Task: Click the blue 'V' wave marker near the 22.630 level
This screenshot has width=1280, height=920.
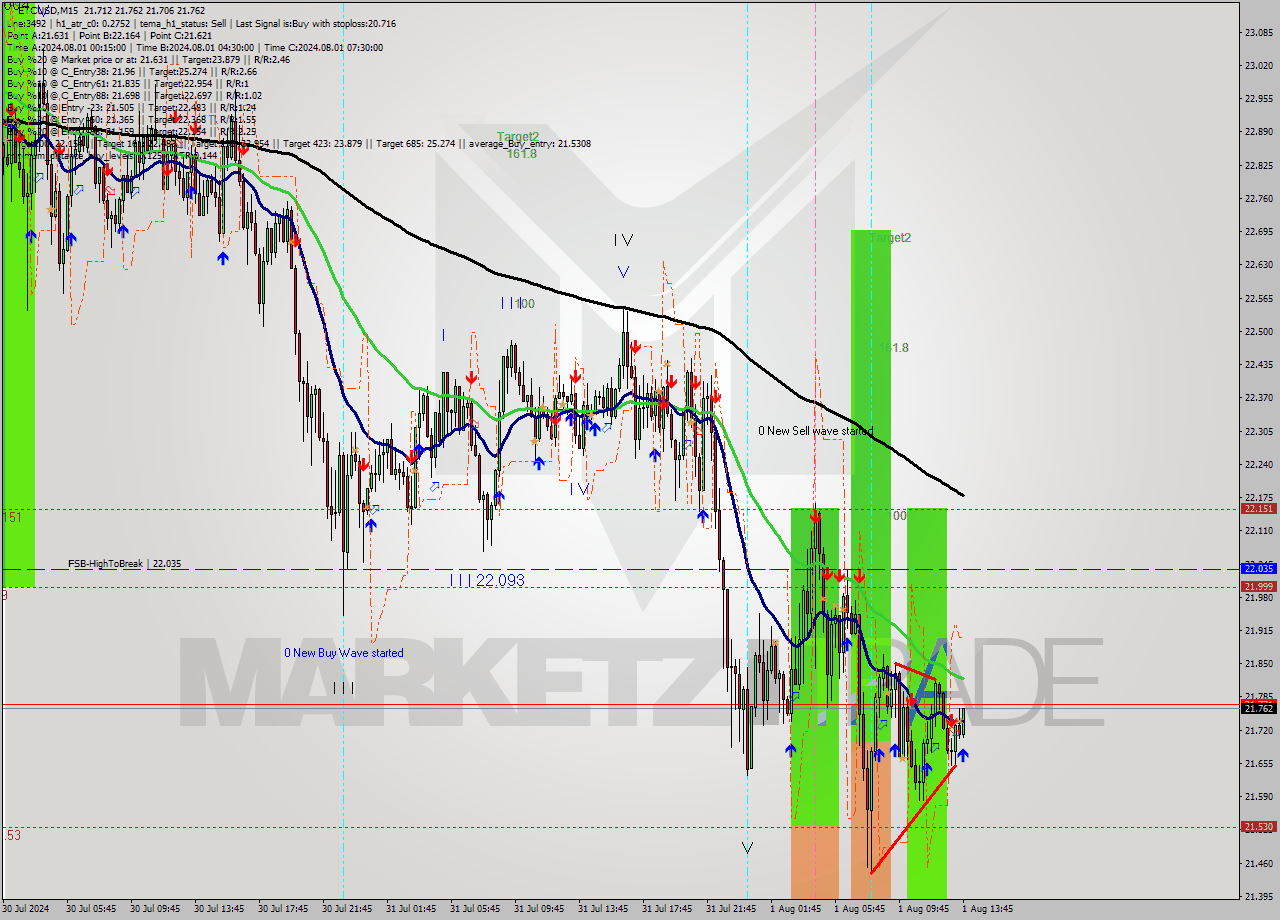Action: click(623, 272)
